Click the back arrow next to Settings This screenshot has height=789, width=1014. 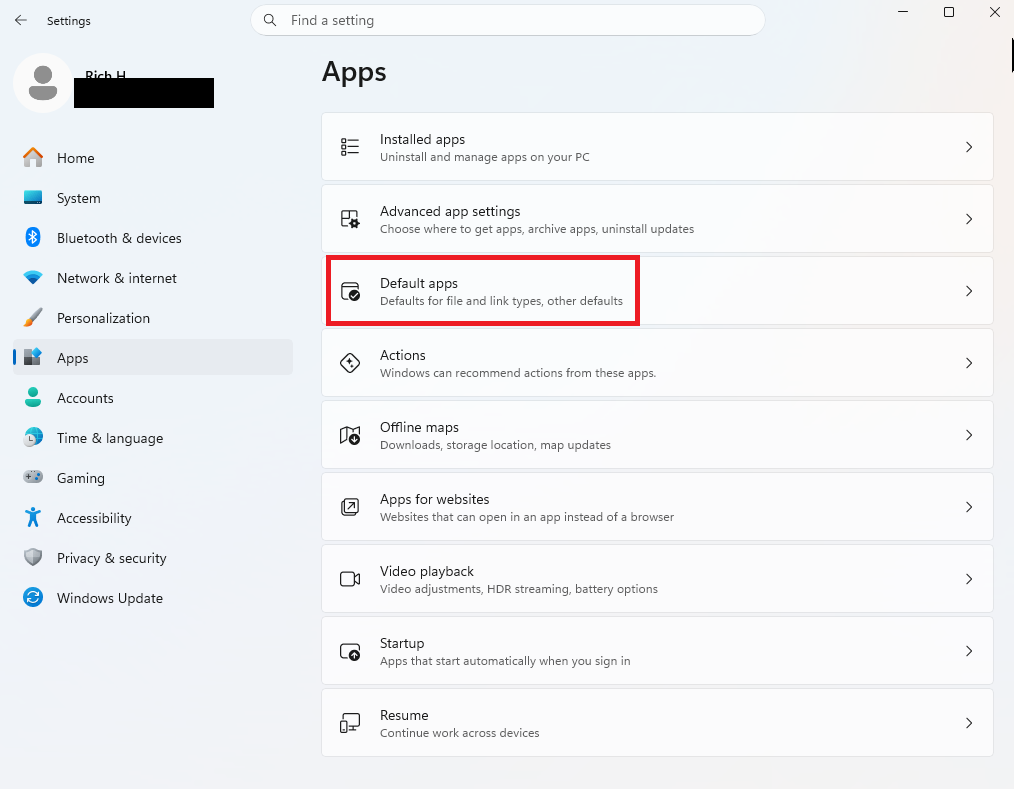21,20
